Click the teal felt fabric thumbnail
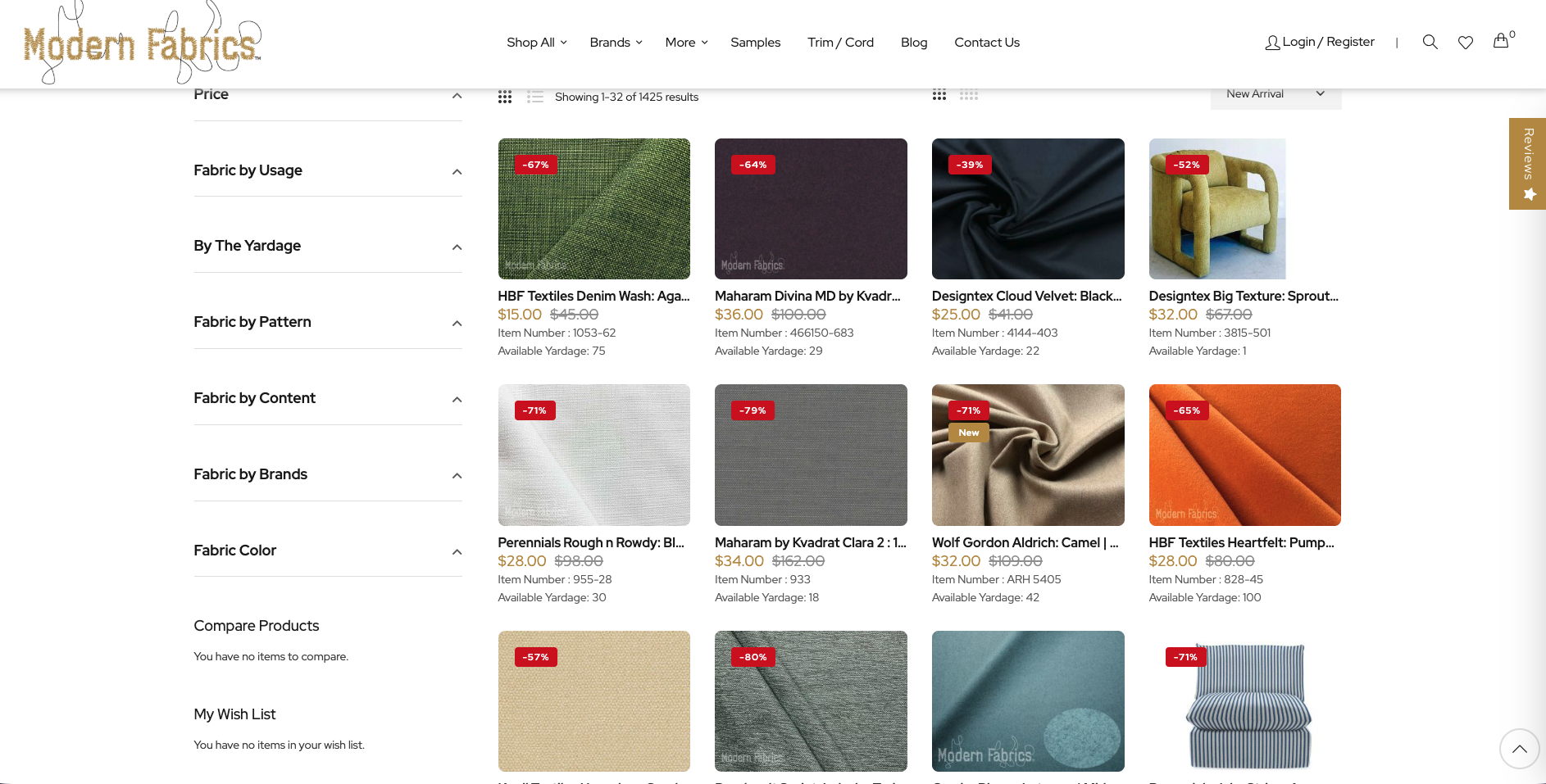 [1028, 701]
